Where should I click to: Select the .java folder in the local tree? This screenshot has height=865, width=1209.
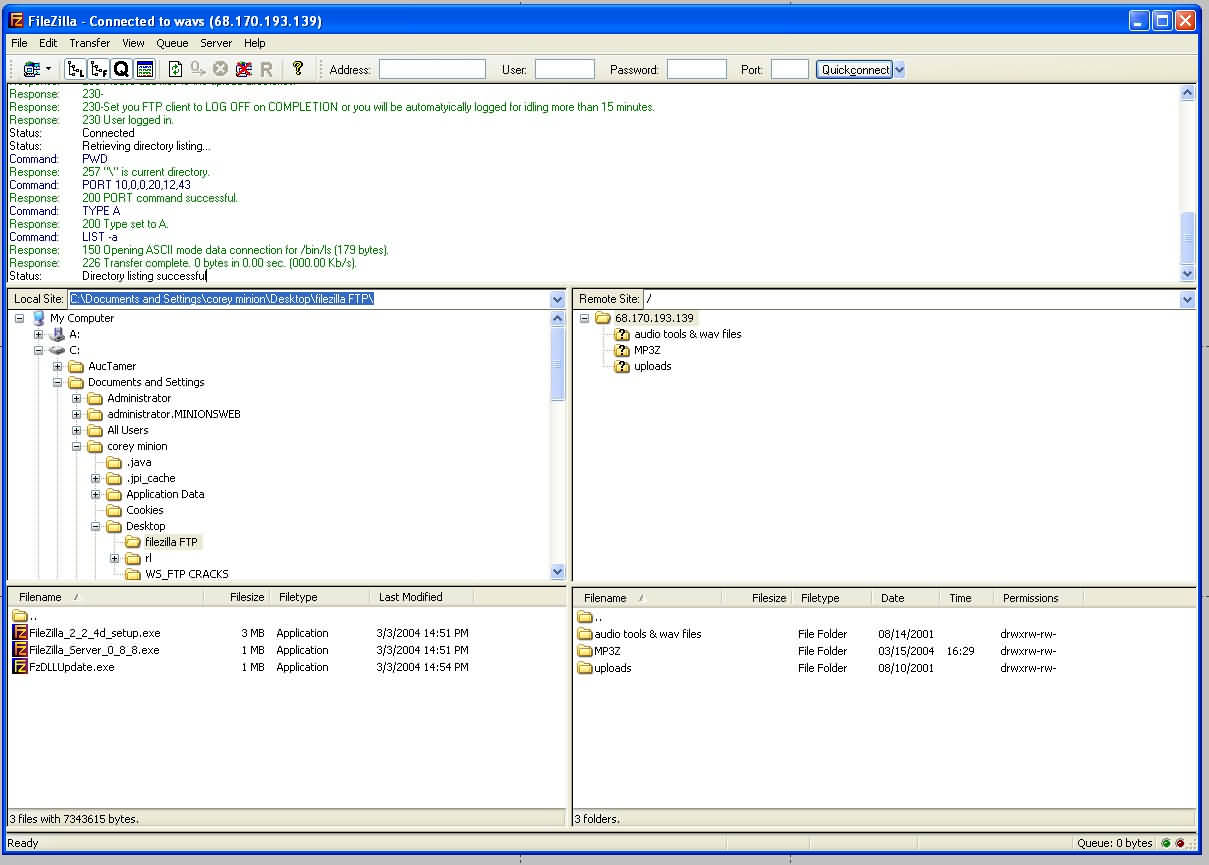(139, 462)
